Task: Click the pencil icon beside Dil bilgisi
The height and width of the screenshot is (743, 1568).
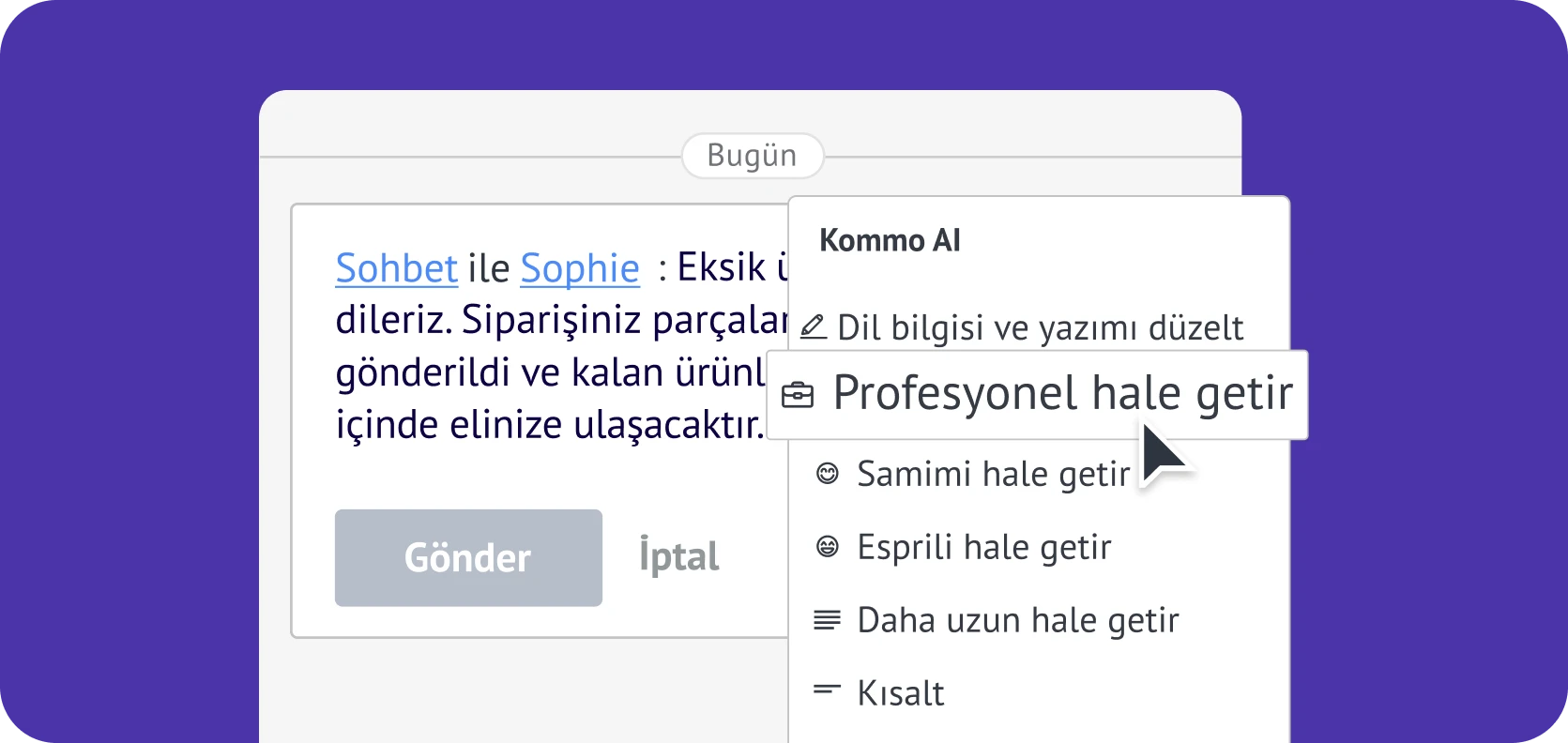Action: click(813, 327)
